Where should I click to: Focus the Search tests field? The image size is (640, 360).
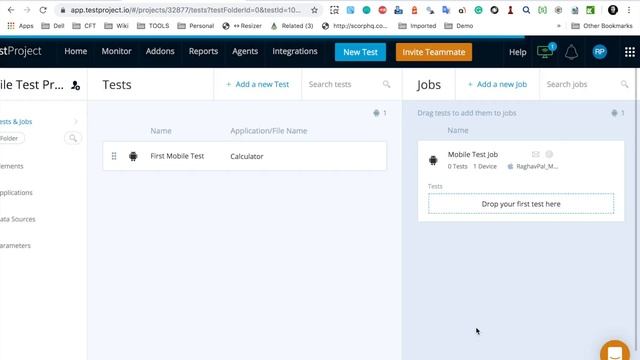pyautogui.click(x=343, y=84)
